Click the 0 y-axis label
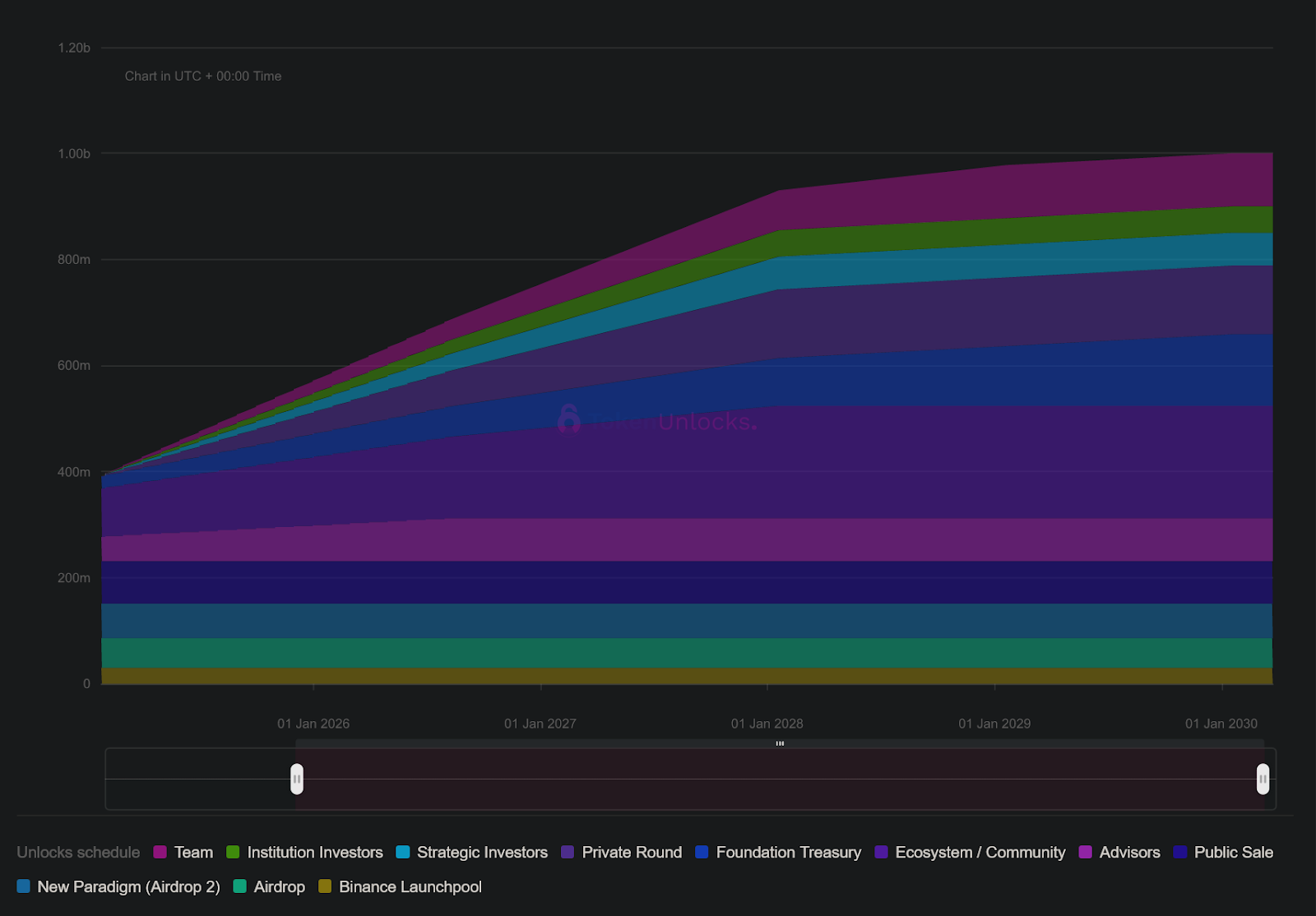The width and height of the screenshot is (1316, 916). tap(86, 684)
